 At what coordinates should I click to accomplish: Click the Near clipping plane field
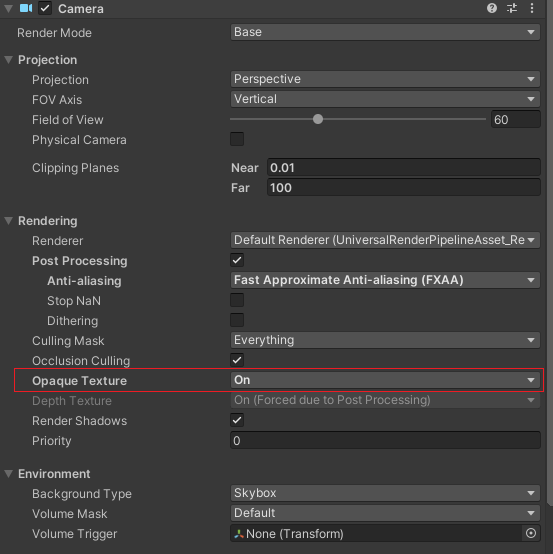click(x=404, y=167)
